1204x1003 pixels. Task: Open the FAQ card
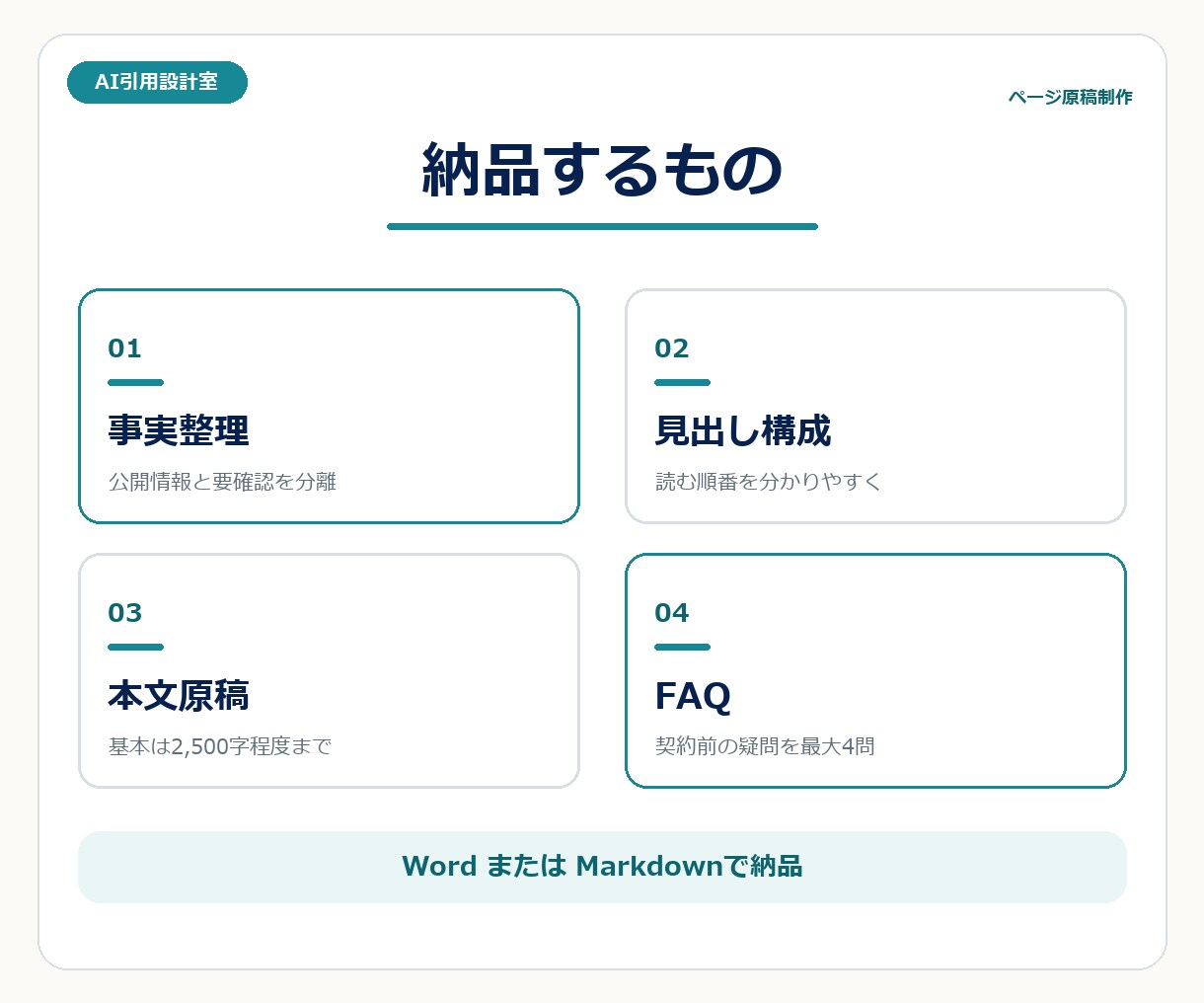[875, 670]
